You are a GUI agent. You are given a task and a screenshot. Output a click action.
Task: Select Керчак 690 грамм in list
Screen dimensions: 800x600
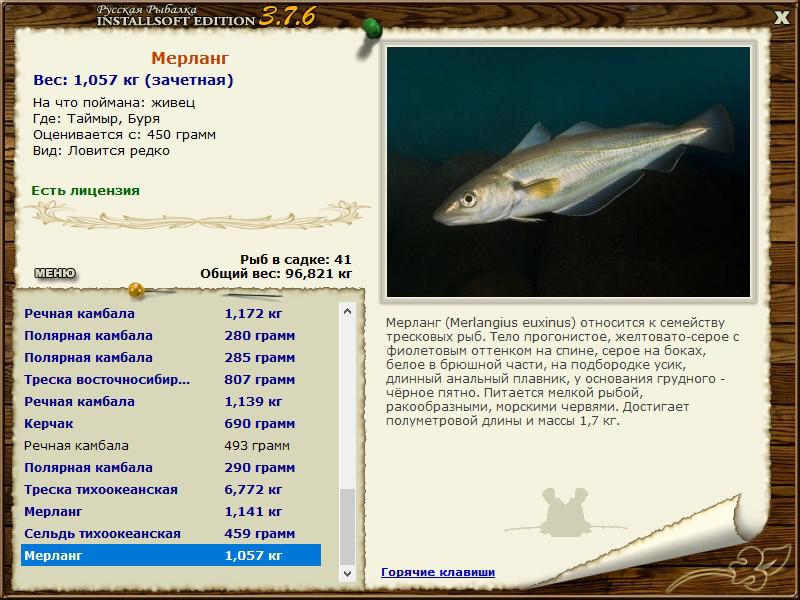pos(170,424)
